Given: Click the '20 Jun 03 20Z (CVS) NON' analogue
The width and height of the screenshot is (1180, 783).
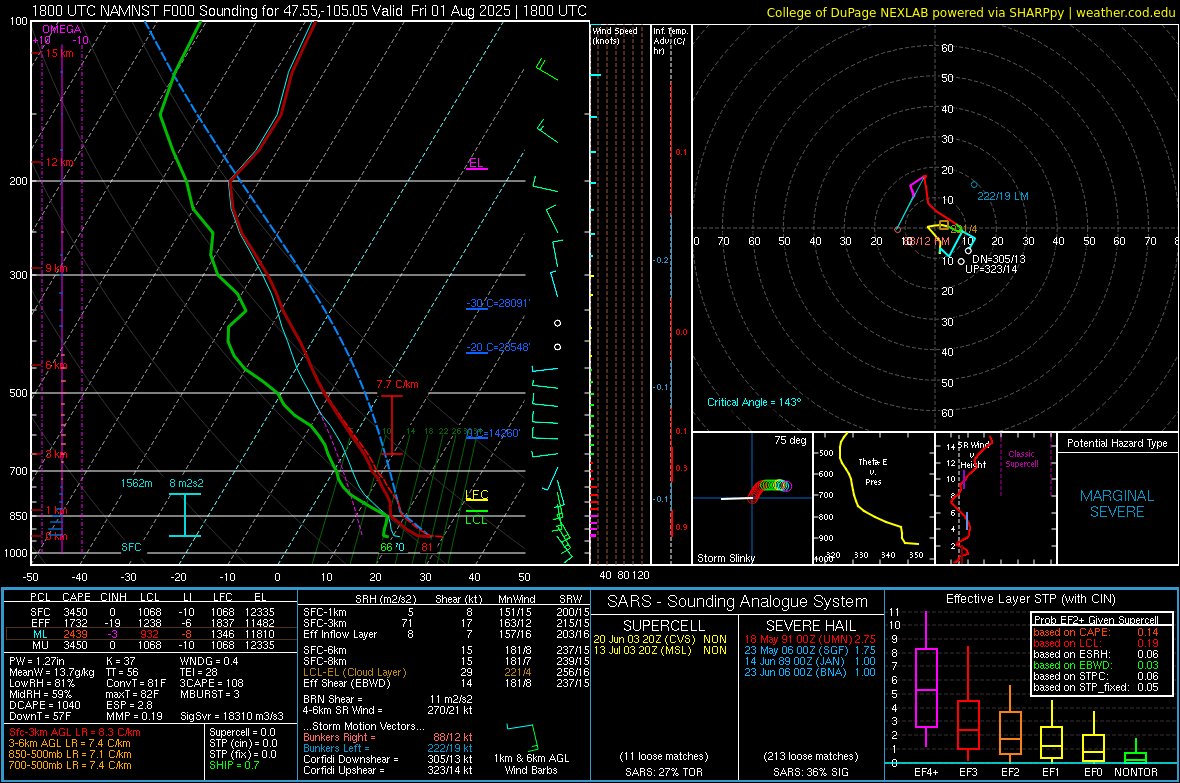Looking at the screenshot, I should coord(660,639).
